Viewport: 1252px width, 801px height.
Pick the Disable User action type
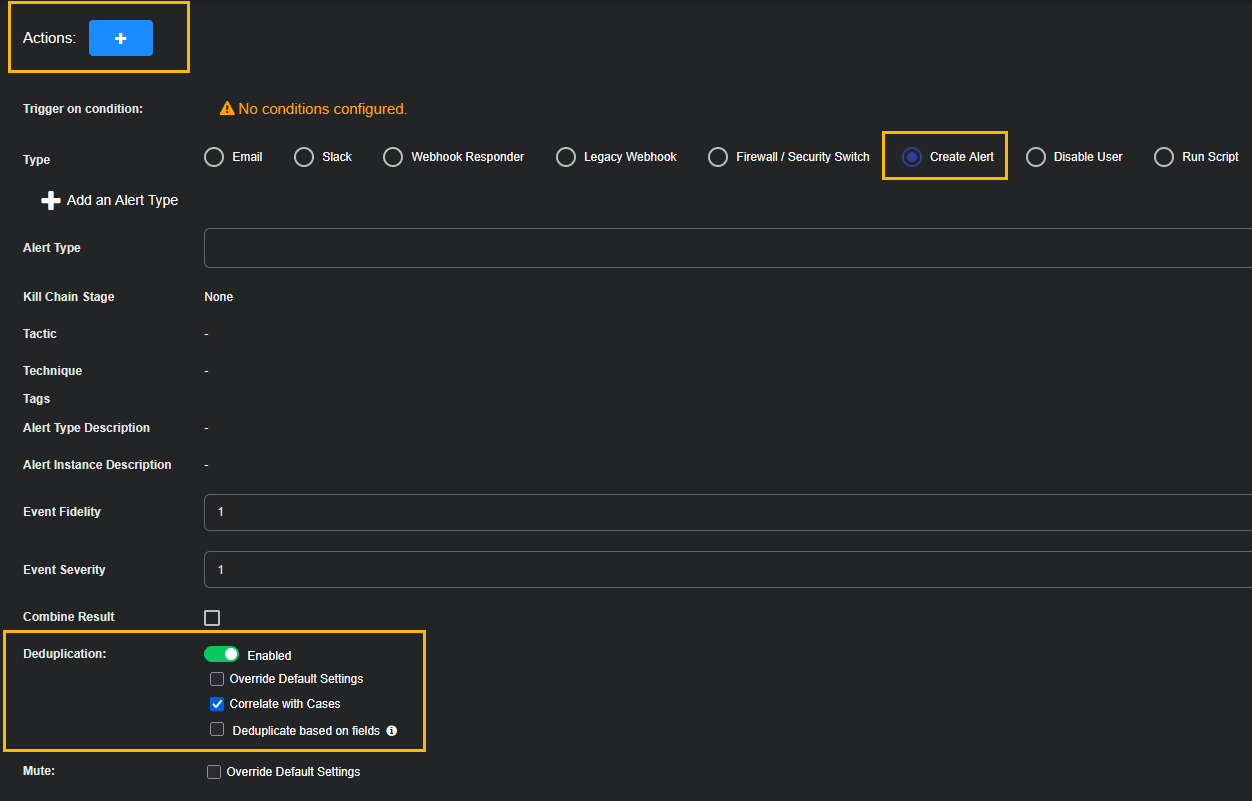point(1036,157)
